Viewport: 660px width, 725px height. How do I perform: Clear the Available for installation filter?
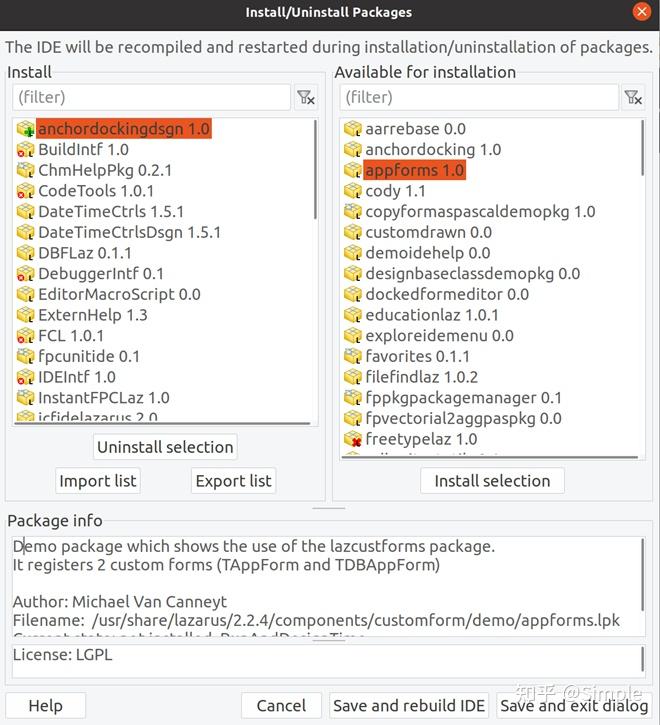point(632,97)
